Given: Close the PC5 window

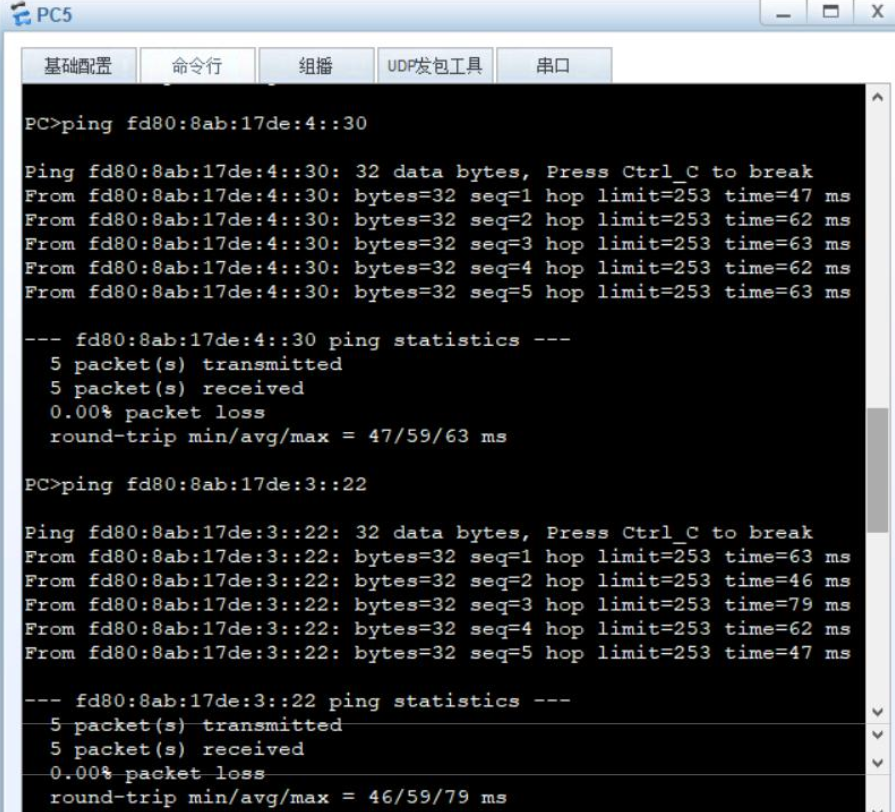Looking at the screenshot, I should (876, 13).
